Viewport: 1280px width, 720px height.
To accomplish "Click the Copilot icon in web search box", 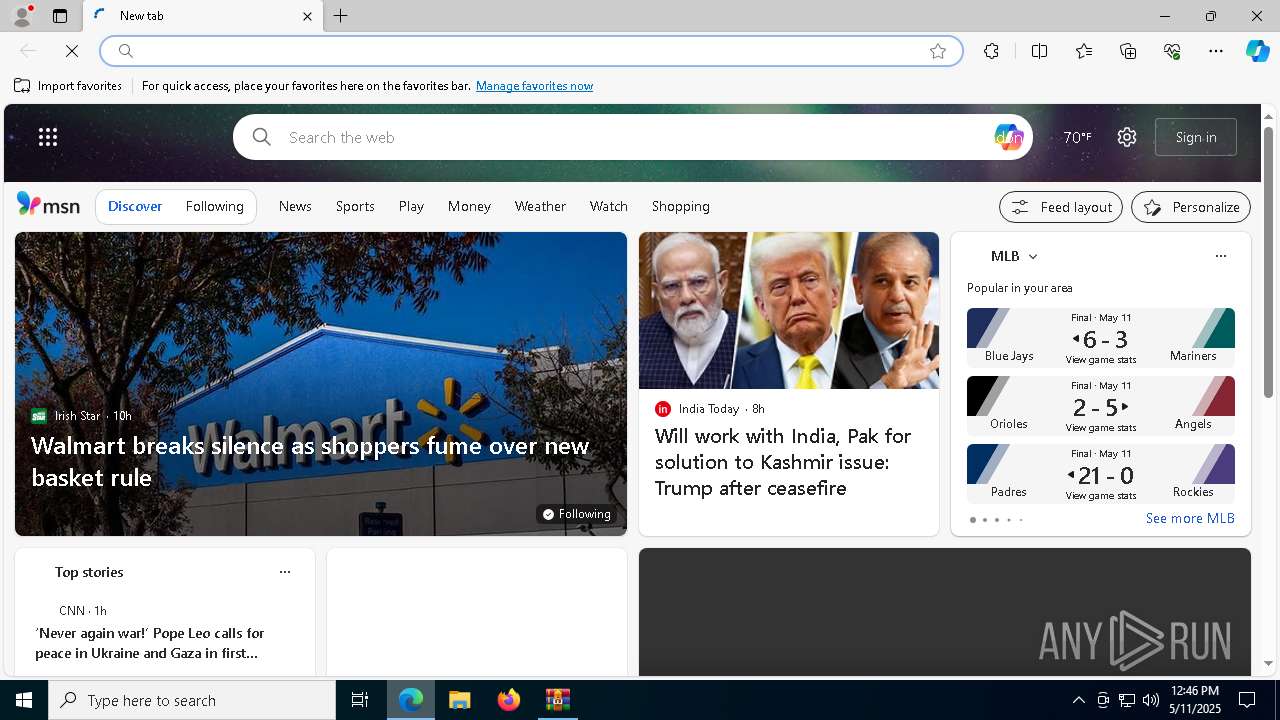I will point(1008,137).
